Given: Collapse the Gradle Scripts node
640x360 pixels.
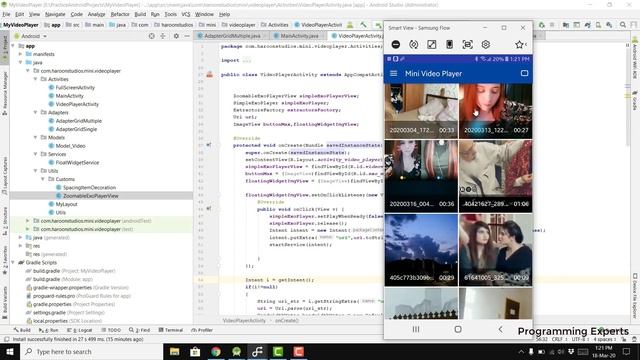Looking at the screenshot, I should 13,262.
